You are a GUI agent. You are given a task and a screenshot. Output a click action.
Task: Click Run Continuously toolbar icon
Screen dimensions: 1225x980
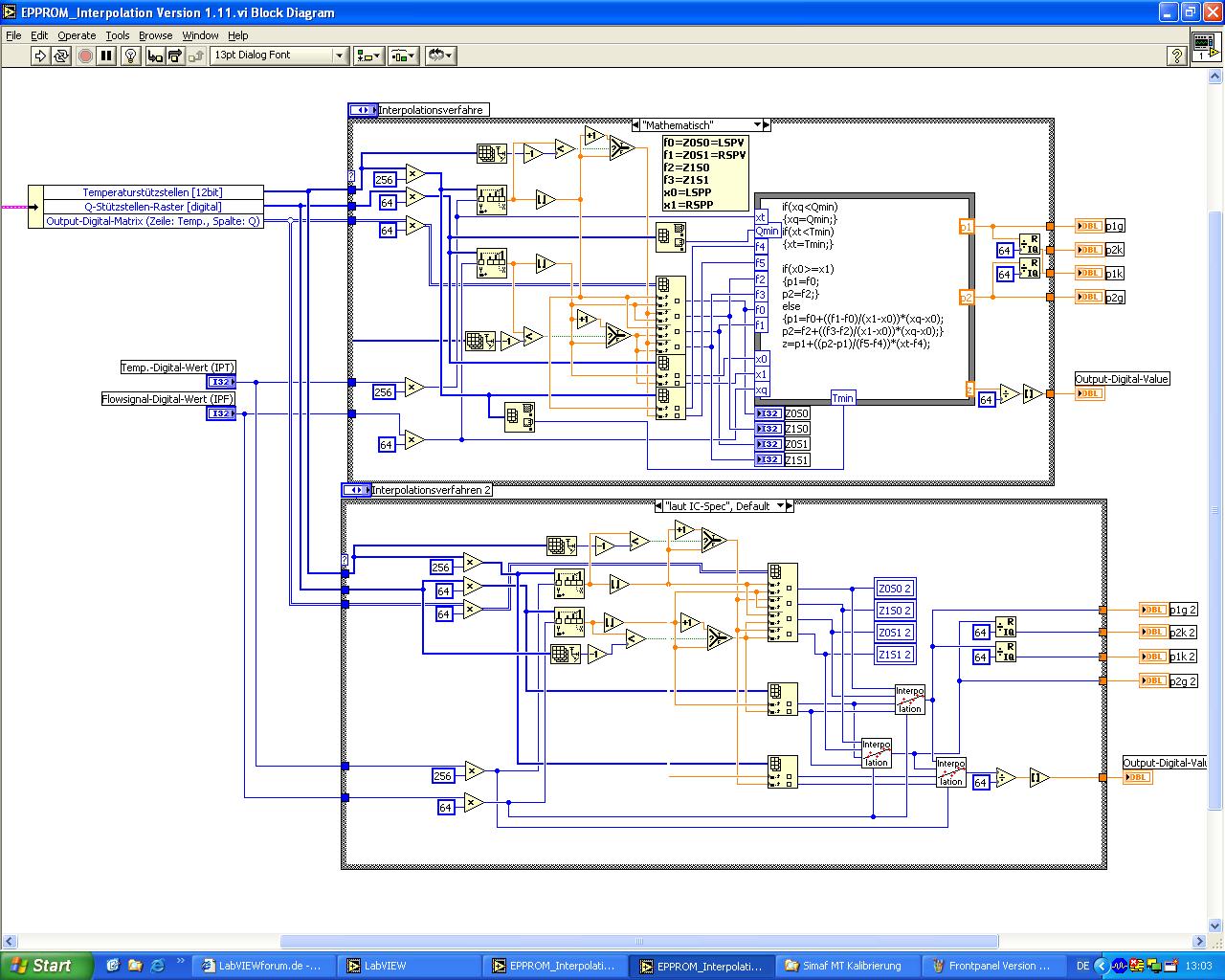click(x=61, y=56)
